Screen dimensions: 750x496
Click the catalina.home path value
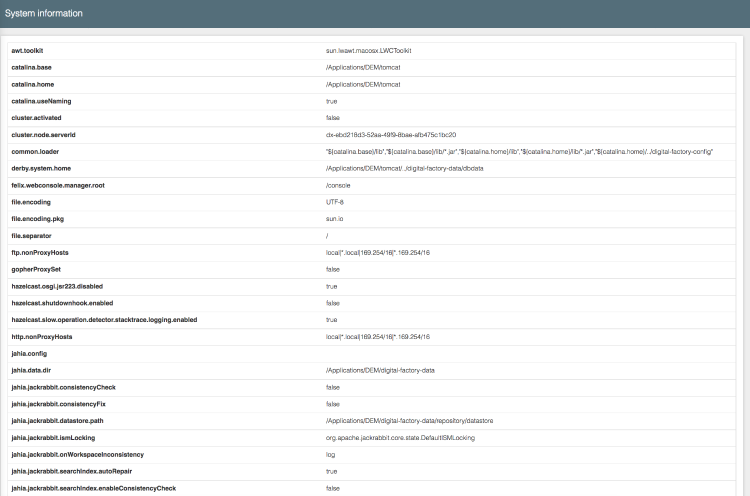coord(363,84)
